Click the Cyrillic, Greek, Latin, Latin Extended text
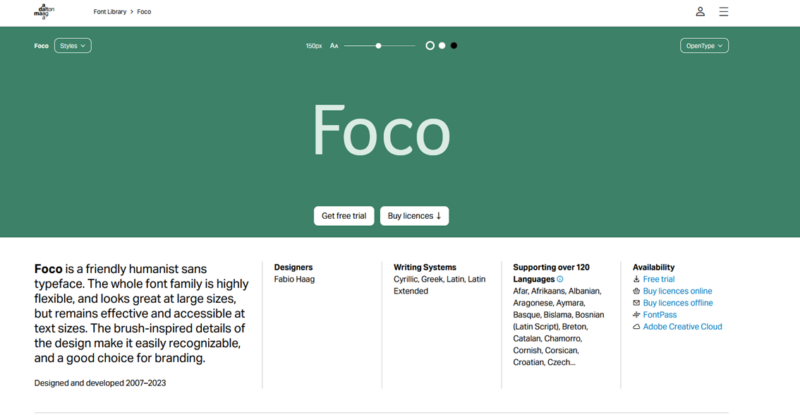This screenshot has width=800, height=415. pos(439,285)
